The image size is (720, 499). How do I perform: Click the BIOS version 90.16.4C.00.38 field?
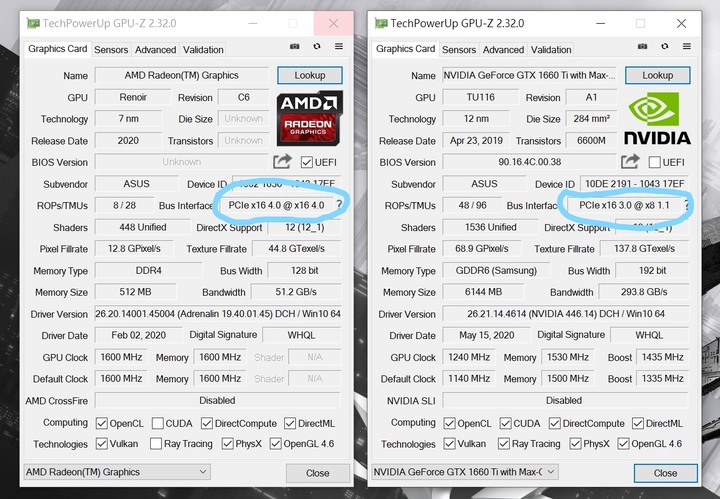[529, 162]
